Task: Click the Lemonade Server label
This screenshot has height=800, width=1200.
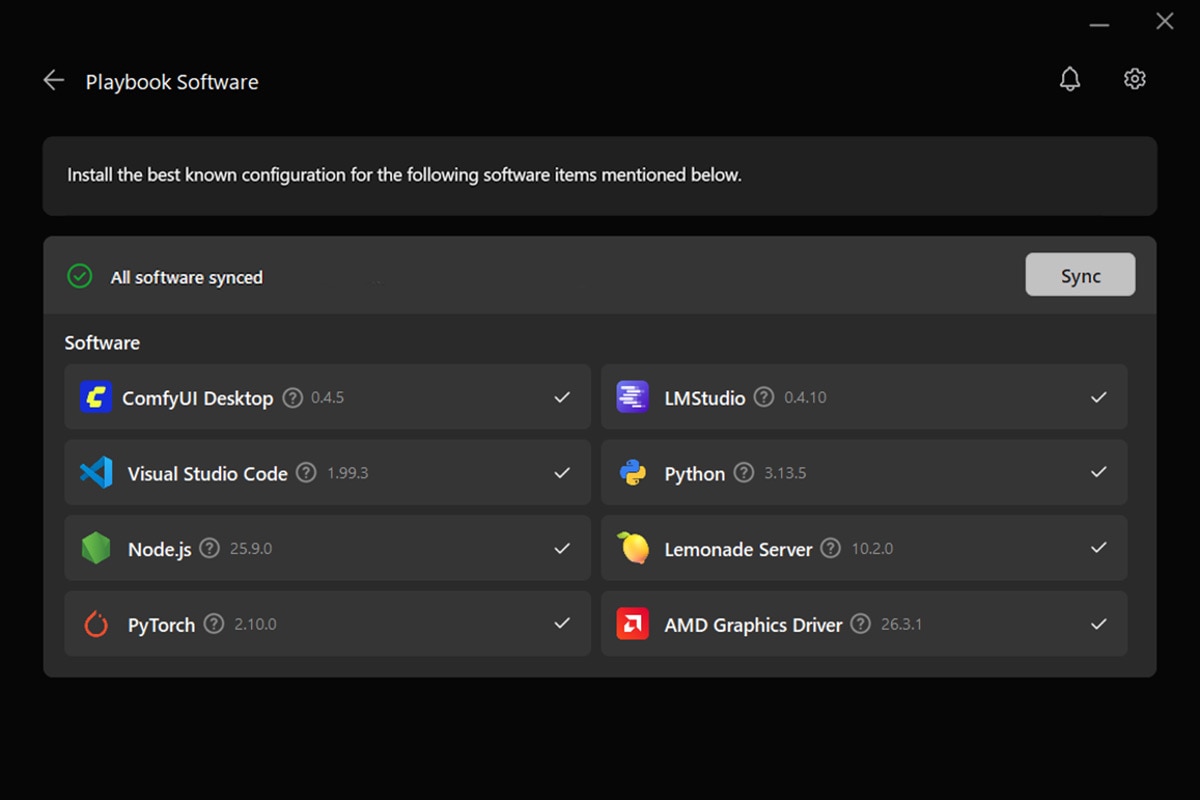Action: click(738, 549)
